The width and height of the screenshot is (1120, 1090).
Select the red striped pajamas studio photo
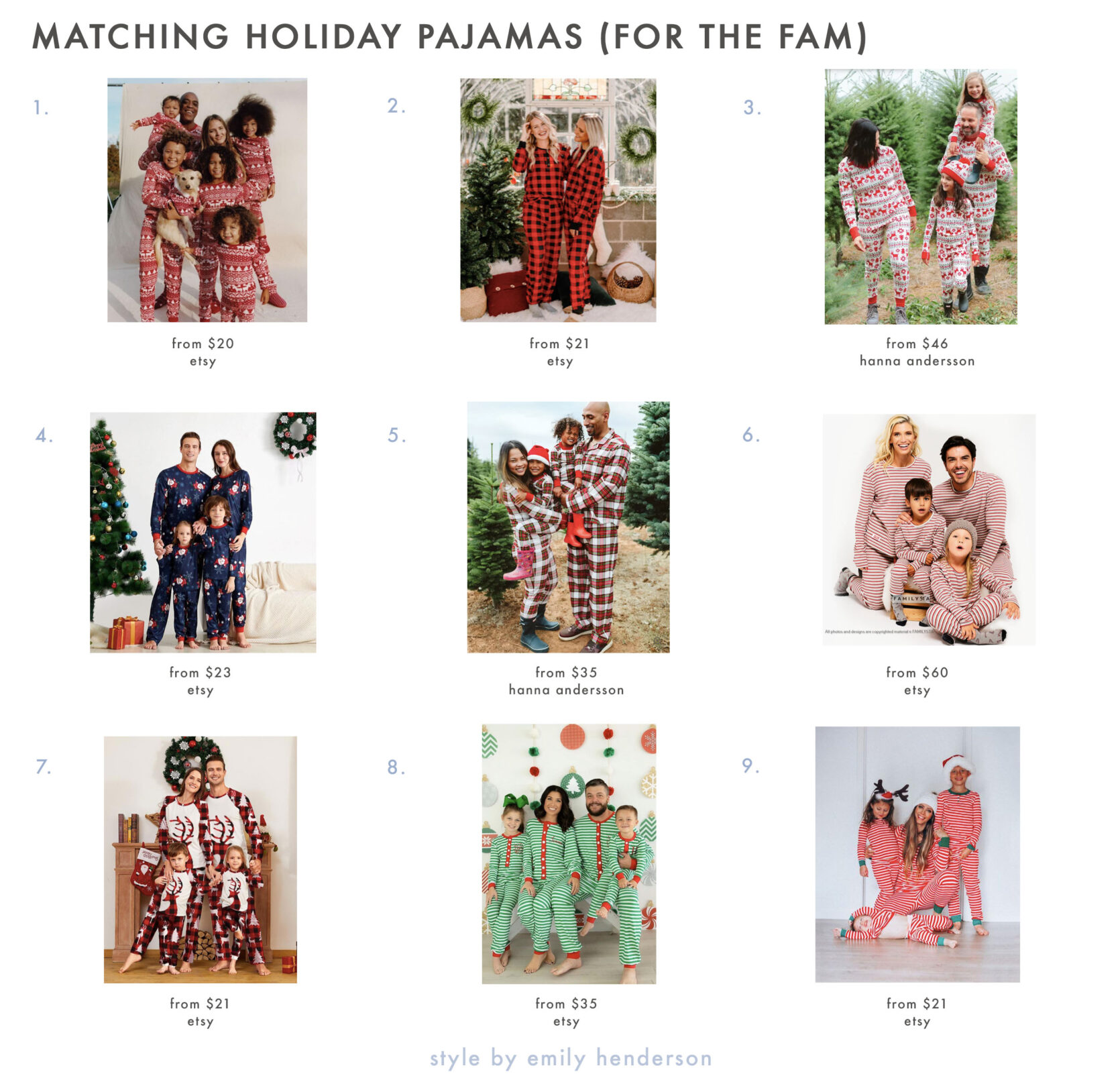click(x=929, y=530)
